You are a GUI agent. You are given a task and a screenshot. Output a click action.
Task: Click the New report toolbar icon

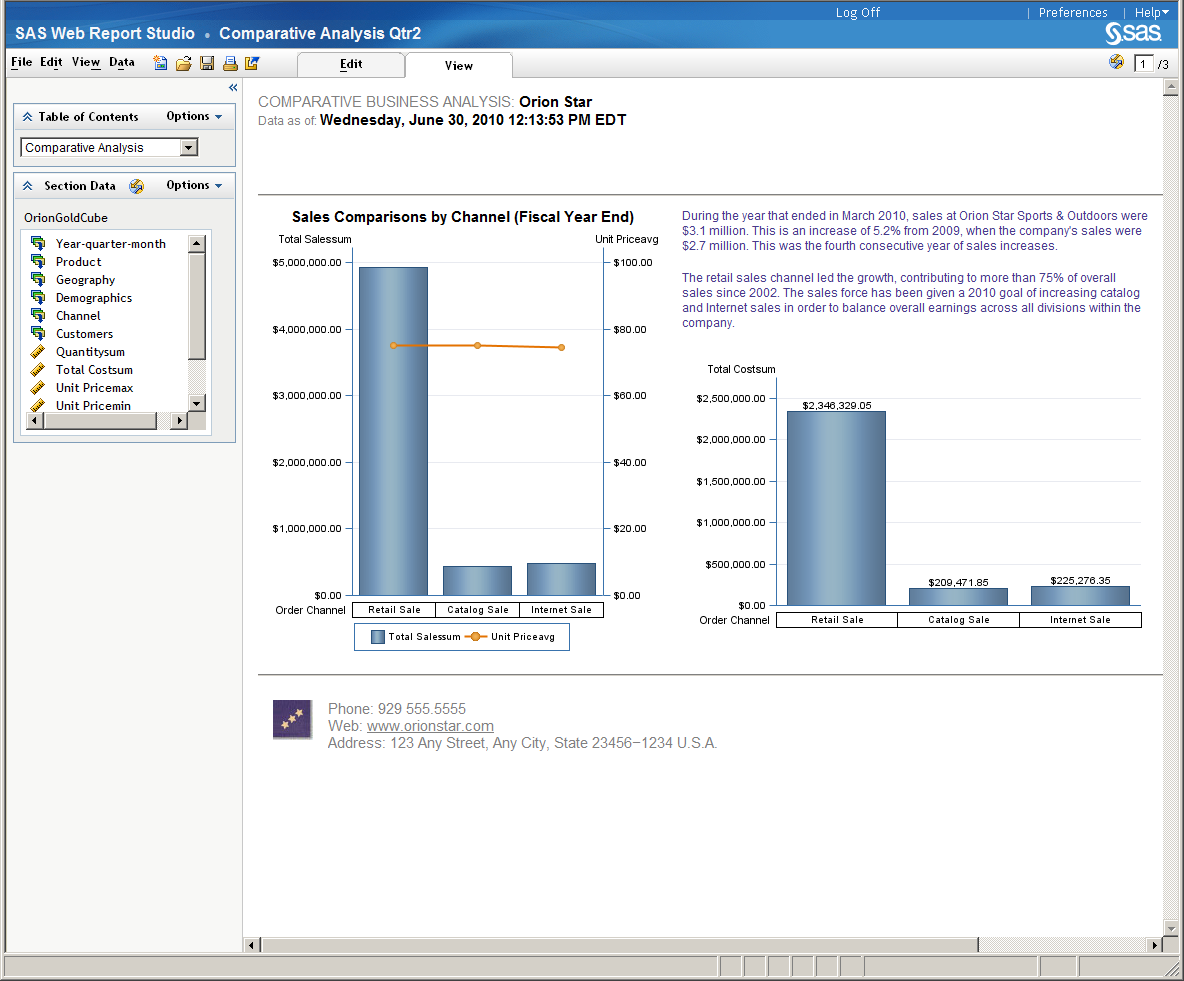click(160, 63)
